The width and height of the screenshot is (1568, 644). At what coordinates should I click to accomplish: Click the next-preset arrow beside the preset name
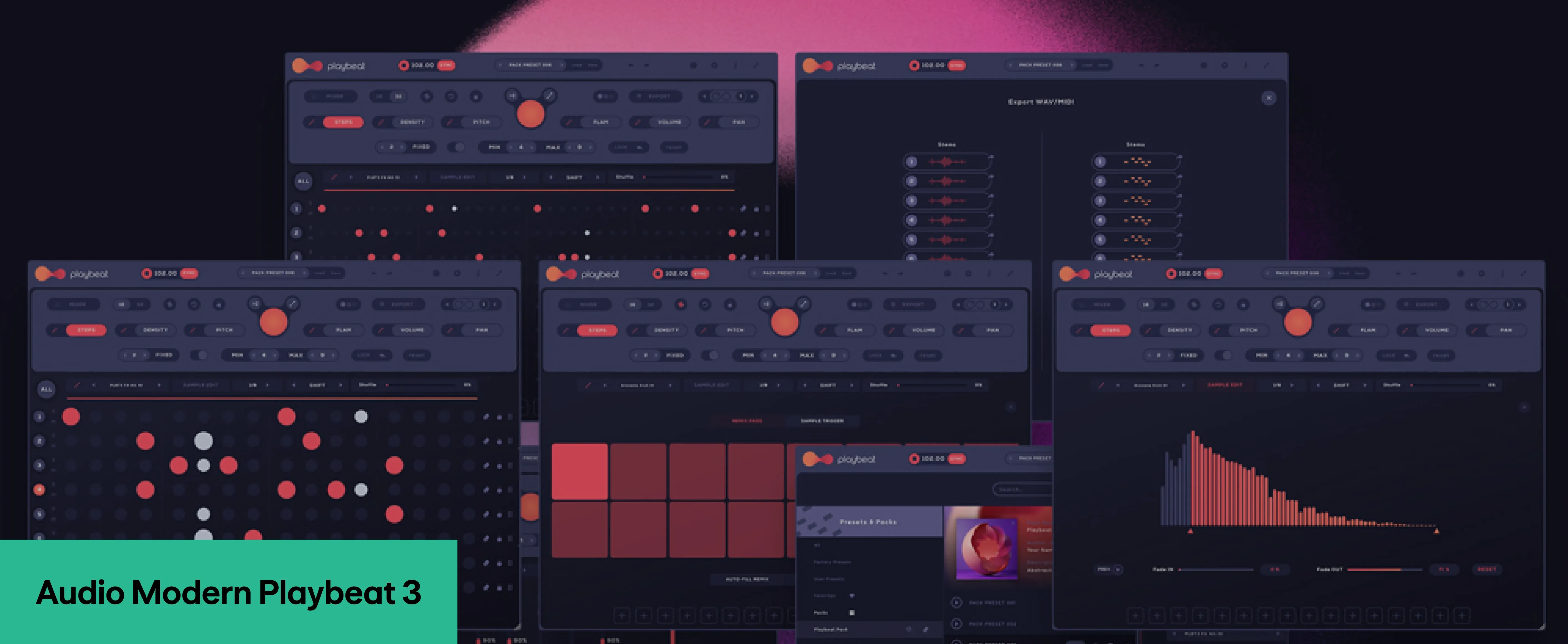[x=562, y=65]
